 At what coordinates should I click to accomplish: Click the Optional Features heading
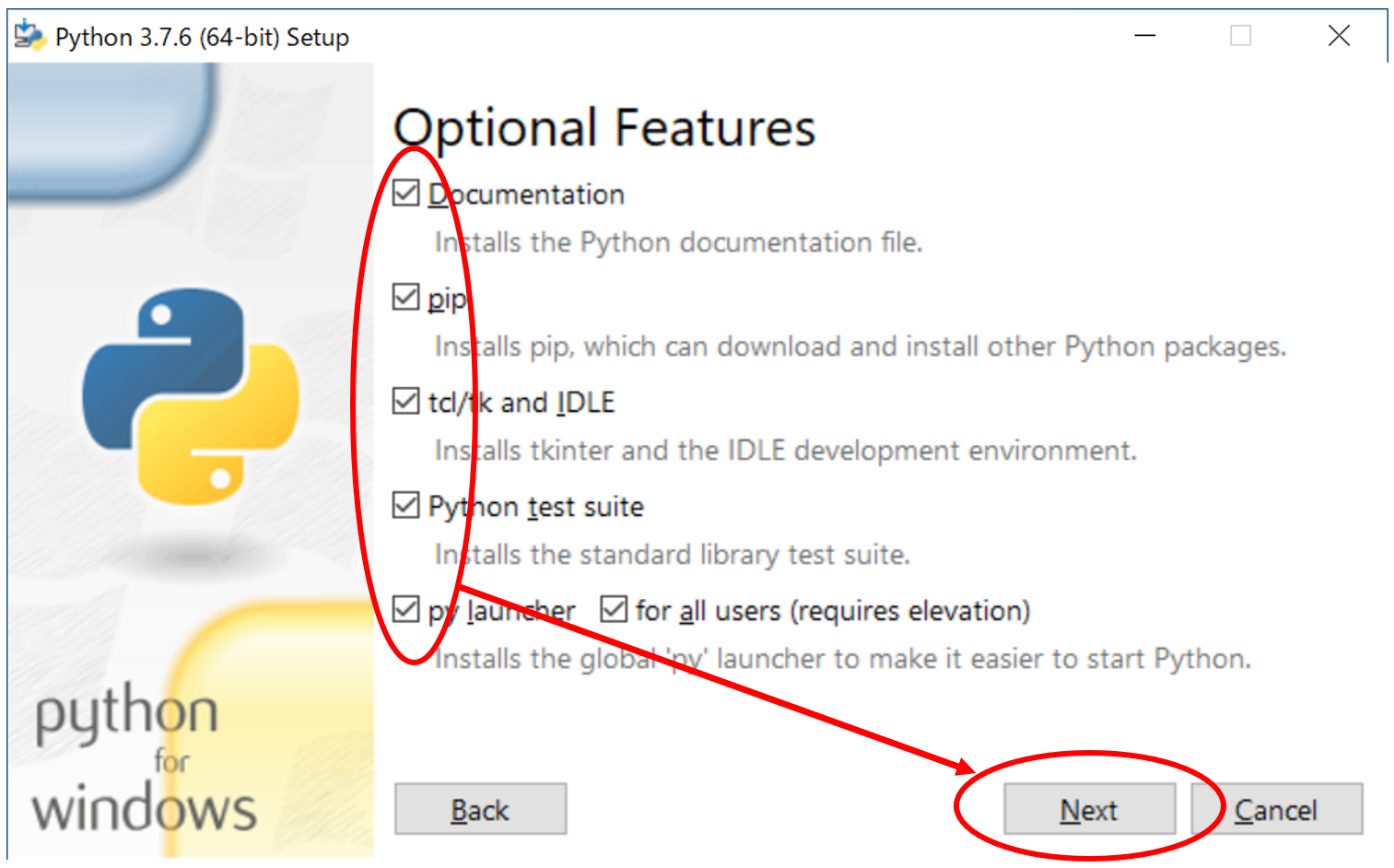click(604, 128)
